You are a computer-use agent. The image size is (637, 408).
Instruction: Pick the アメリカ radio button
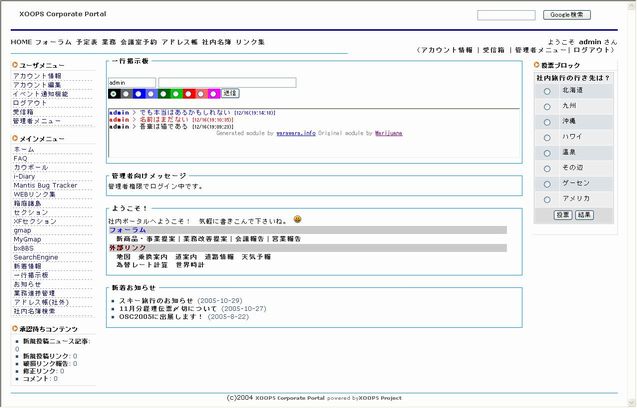tap(547, 200)
